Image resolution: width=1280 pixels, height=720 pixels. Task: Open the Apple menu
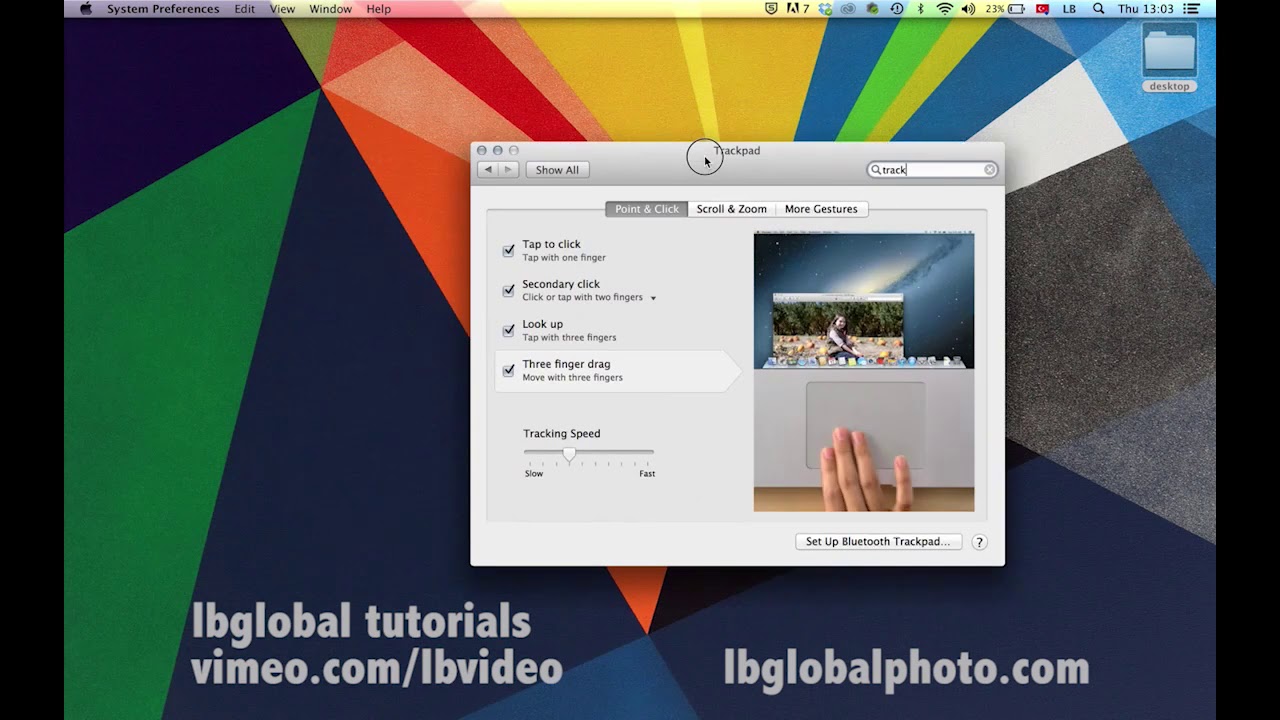coord(86,9)
